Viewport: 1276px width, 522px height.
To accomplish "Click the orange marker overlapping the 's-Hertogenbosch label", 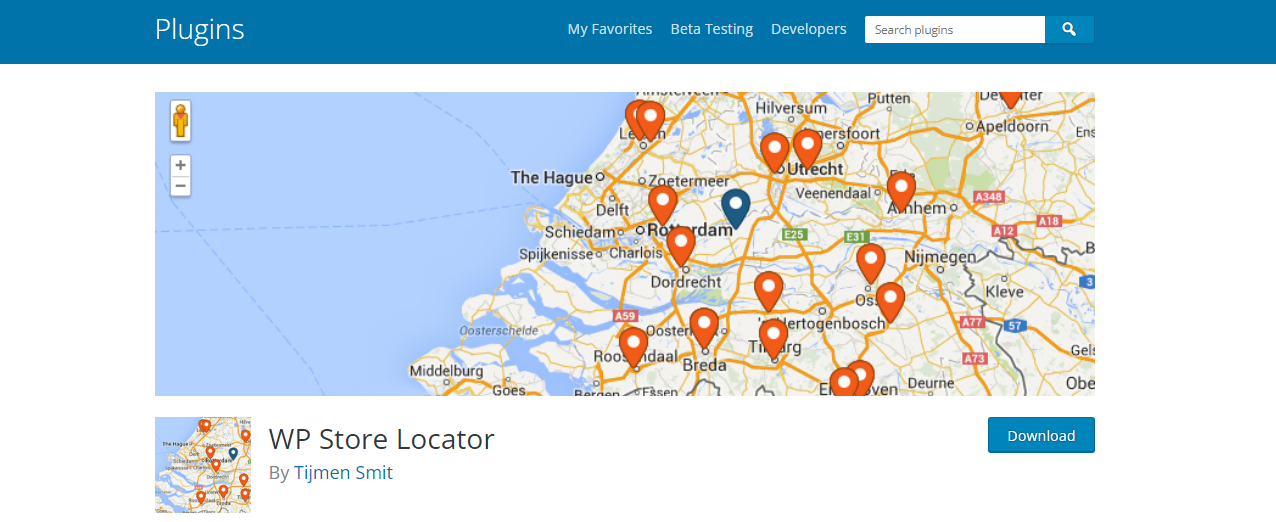I will click(768, 292).
